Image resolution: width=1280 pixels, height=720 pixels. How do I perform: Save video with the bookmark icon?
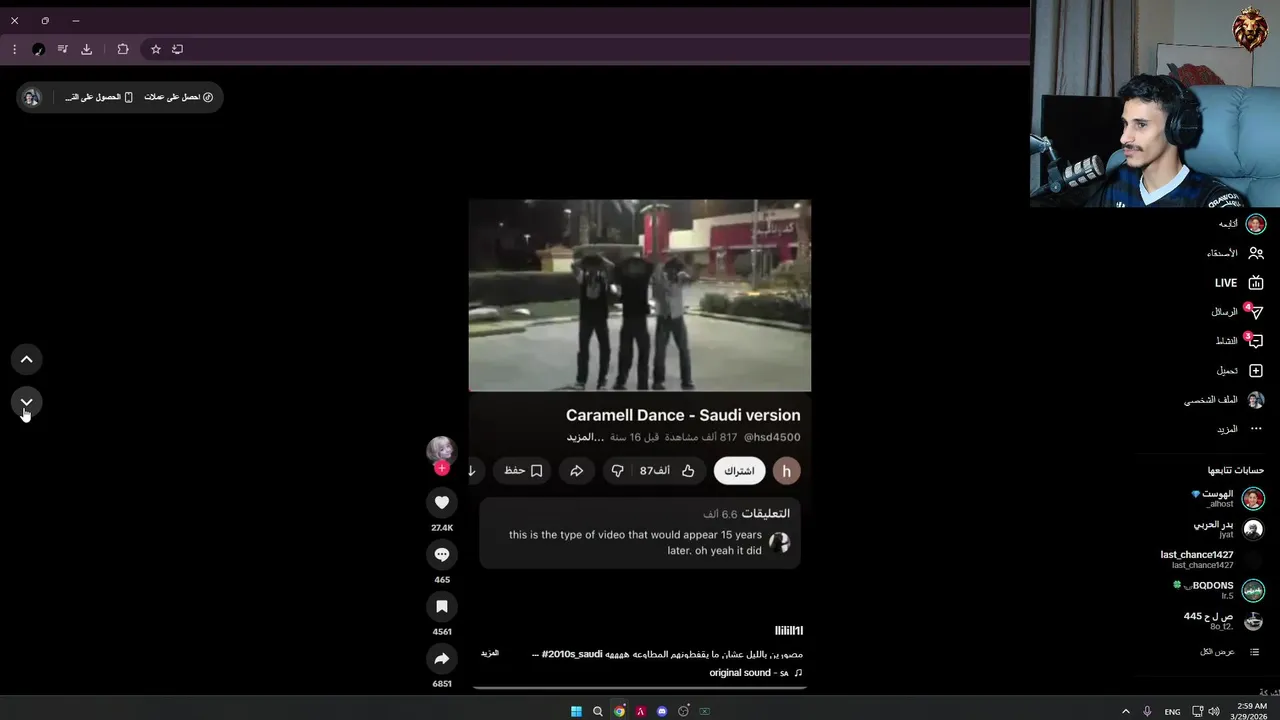442,606
